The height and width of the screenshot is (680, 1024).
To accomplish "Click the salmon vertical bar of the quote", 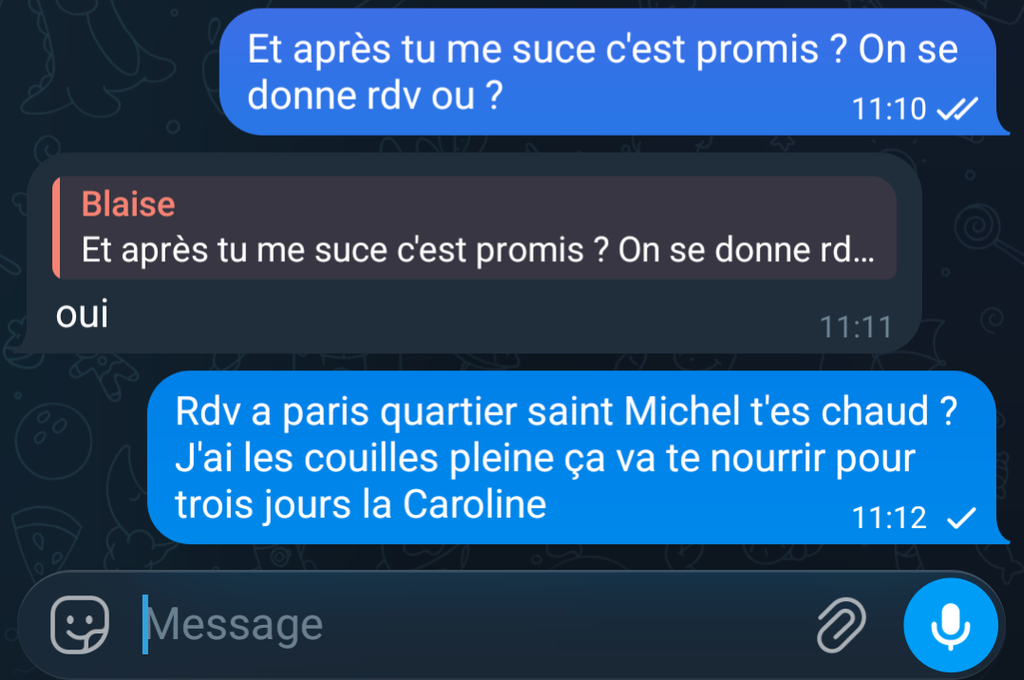I will coord(56,227).
